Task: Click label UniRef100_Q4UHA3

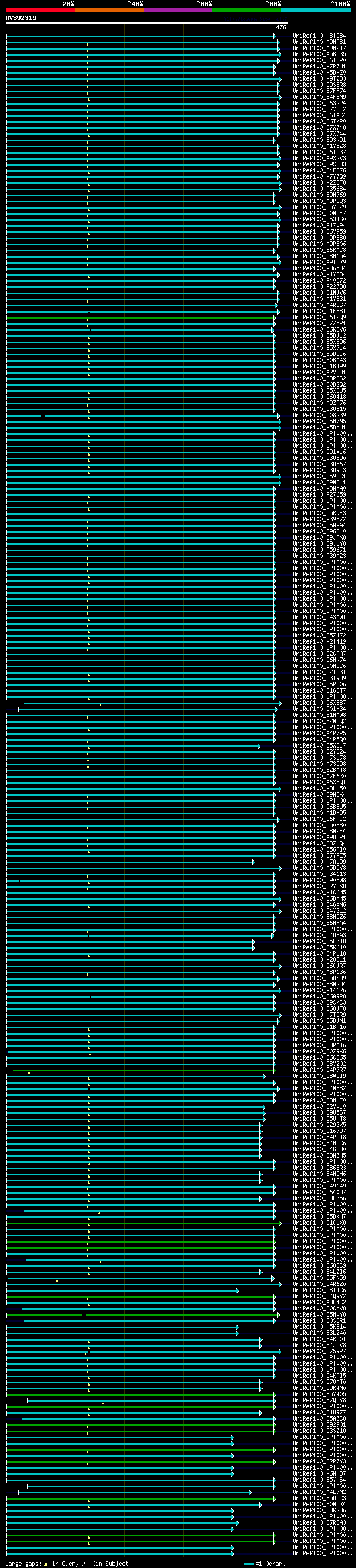Action: tap(319, 935)
